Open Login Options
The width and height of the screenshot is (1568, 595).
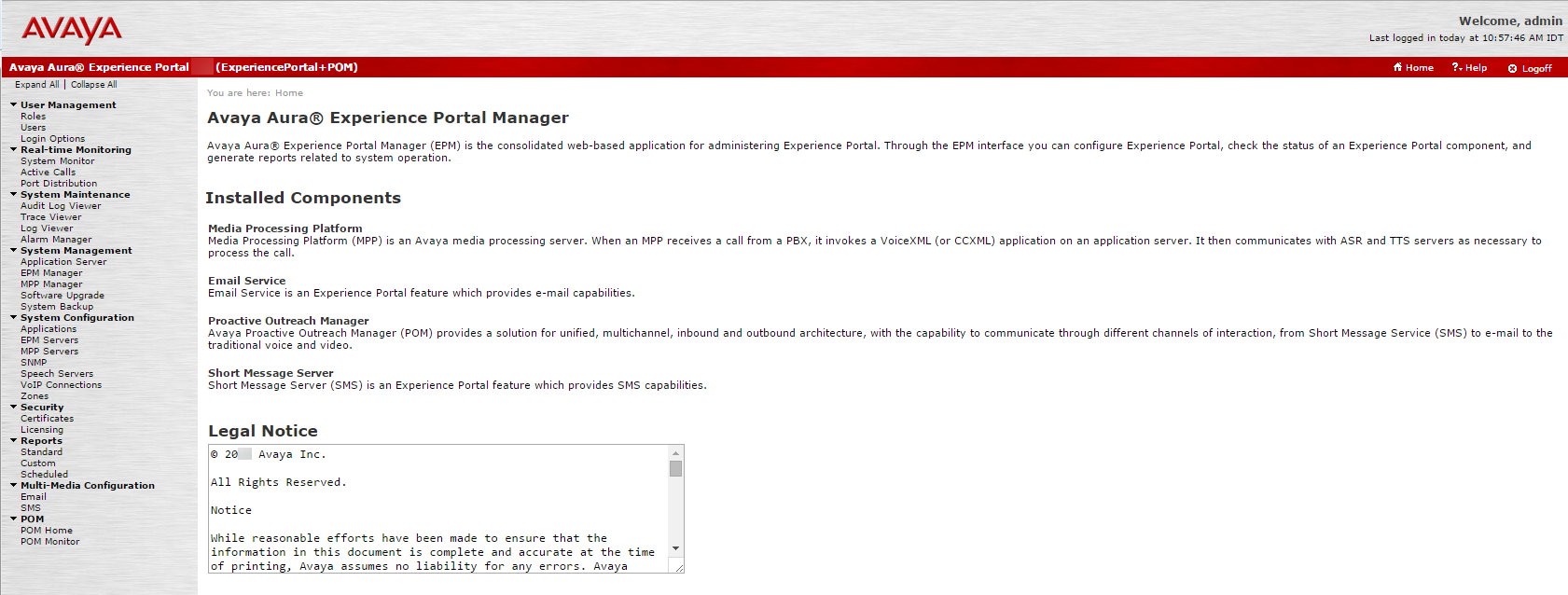click(x=53, y=139)
